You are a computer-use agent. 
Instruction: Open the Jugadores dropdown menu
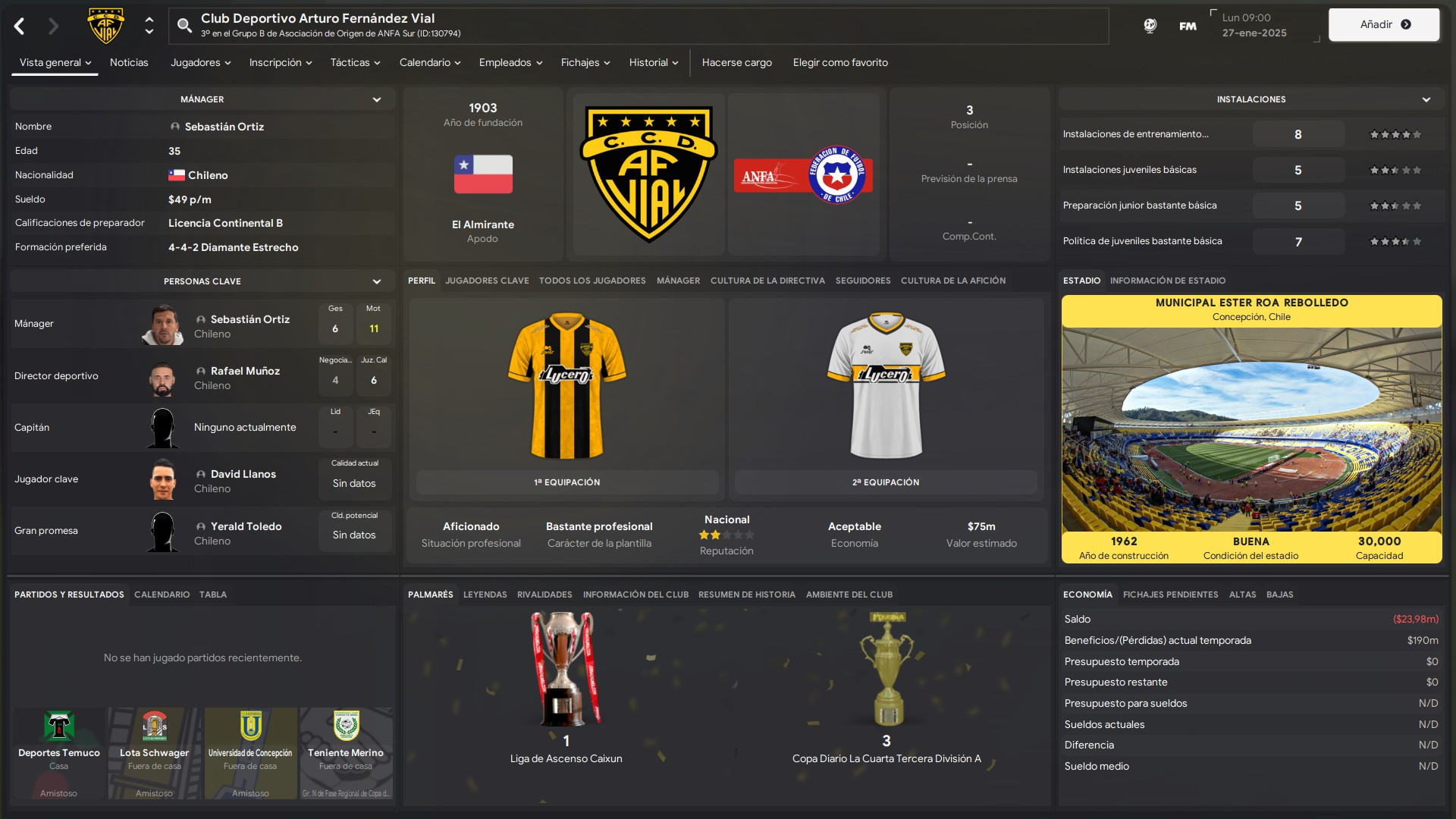click(x=200, y=62)
